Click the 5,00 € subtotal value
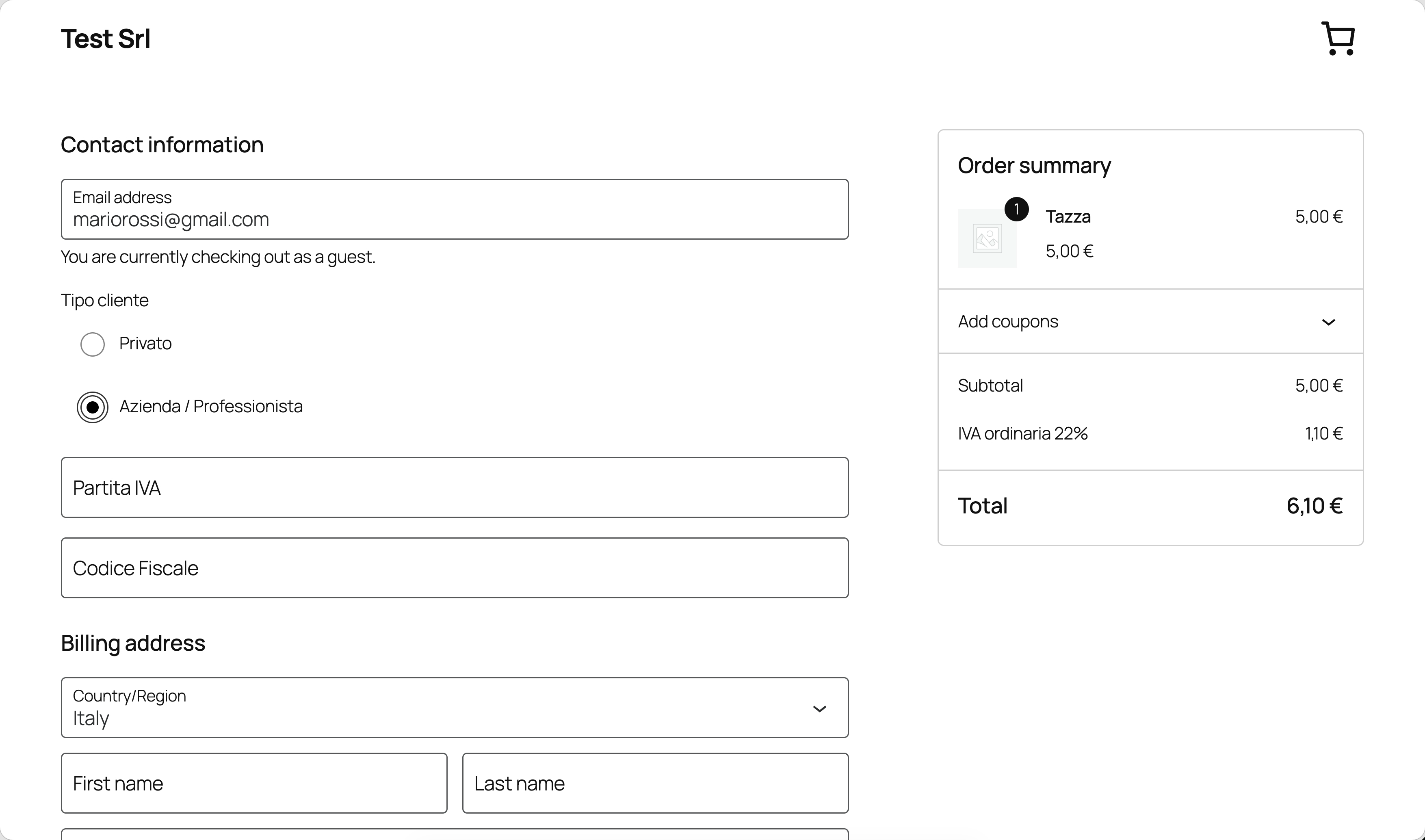The width and height of the screenshot is (1425, 840). pyautogui.click(x=1319, y=385)
